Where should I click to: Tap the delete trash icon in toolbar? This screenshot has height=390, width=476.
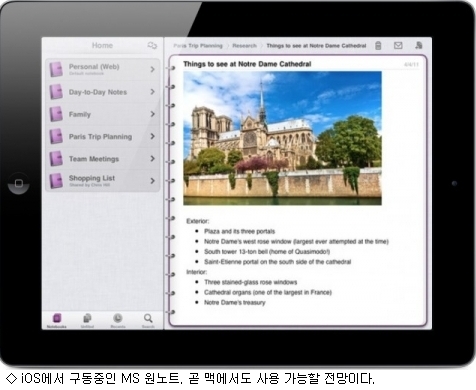click(x=378, y=46)
